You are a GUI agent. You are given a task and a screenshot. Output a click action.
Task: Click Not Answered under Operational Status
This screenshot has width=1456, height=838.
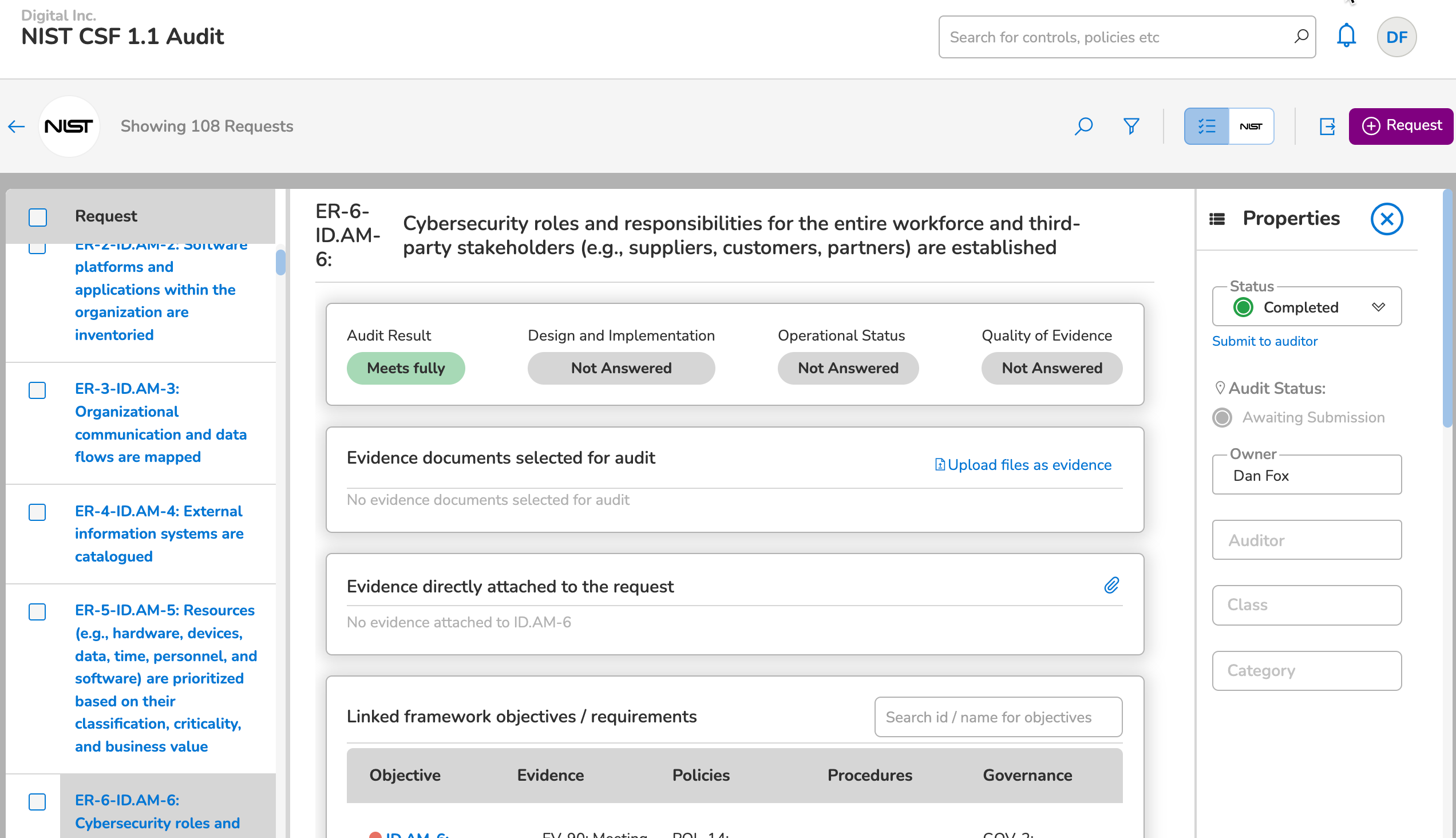coord(848,369)
